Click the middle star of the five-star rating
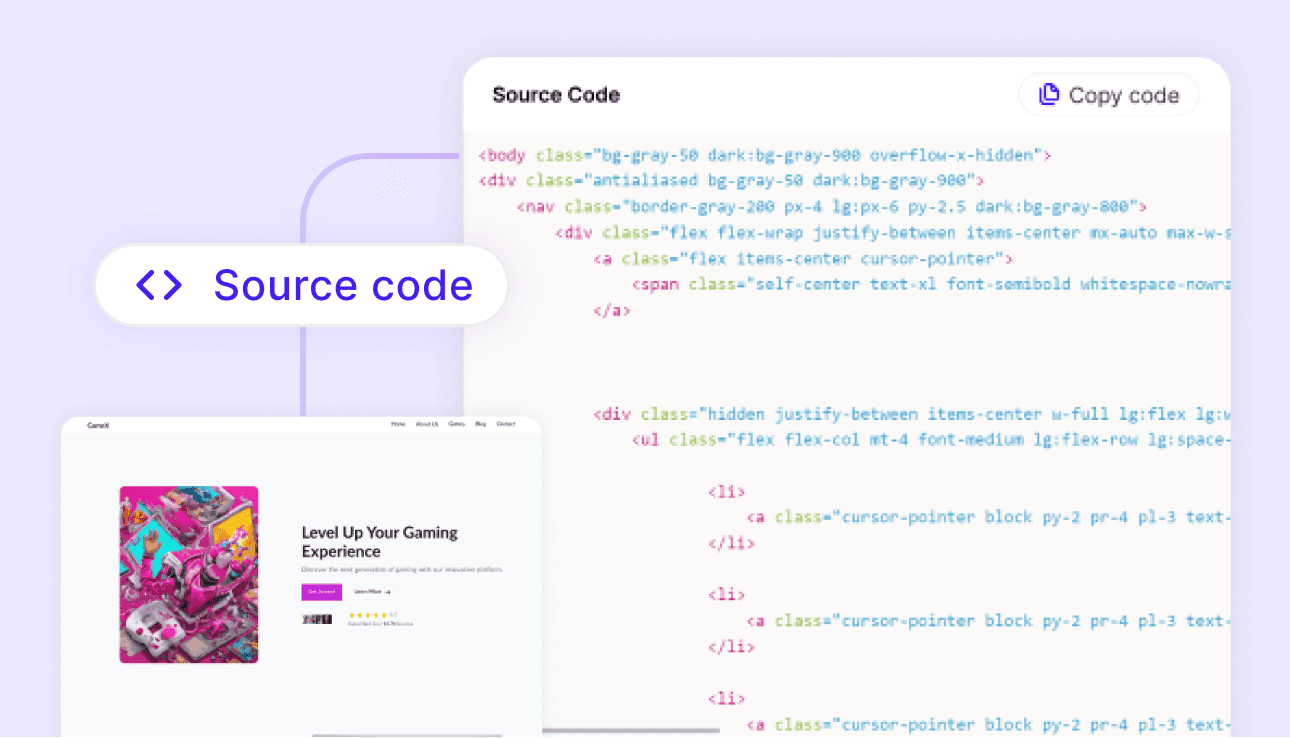 click(369, 615)
